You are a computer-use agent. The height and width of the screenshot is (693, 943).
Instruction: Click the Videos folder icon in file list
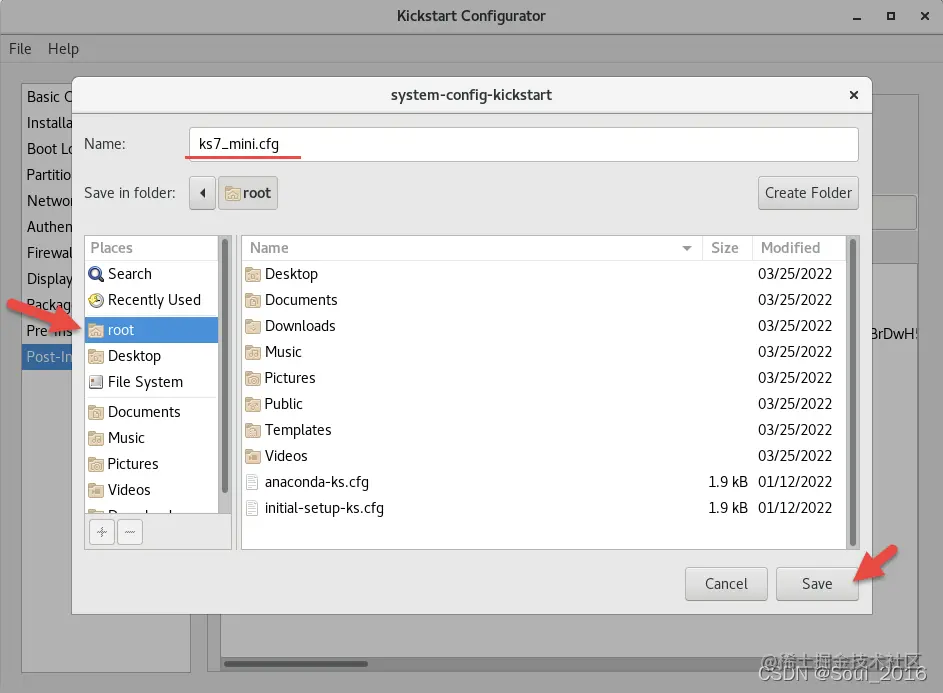click(x=253, y=456)
